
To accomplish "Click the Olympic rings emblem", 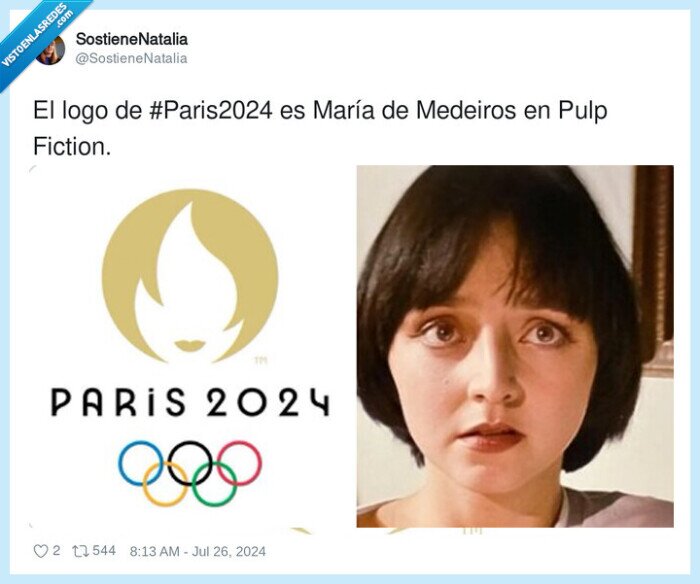I will coord(190,473).
